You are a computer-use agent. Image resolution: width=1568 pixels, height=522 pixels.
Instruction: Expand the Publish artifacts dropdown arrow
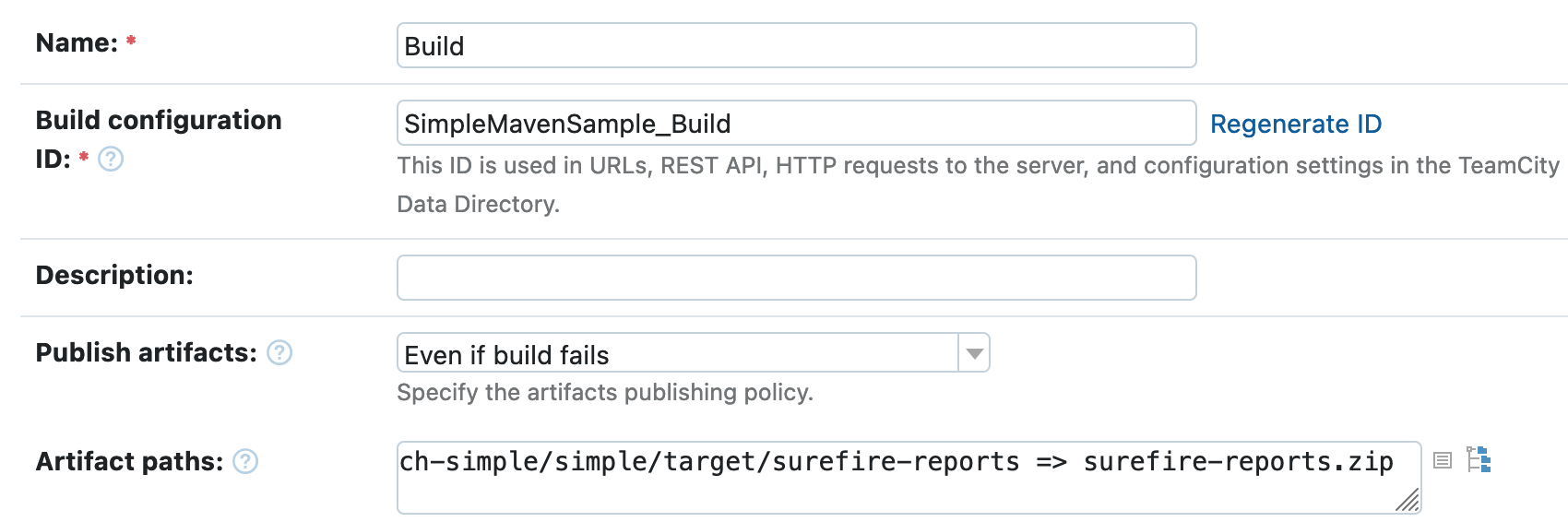pos(974,353)
